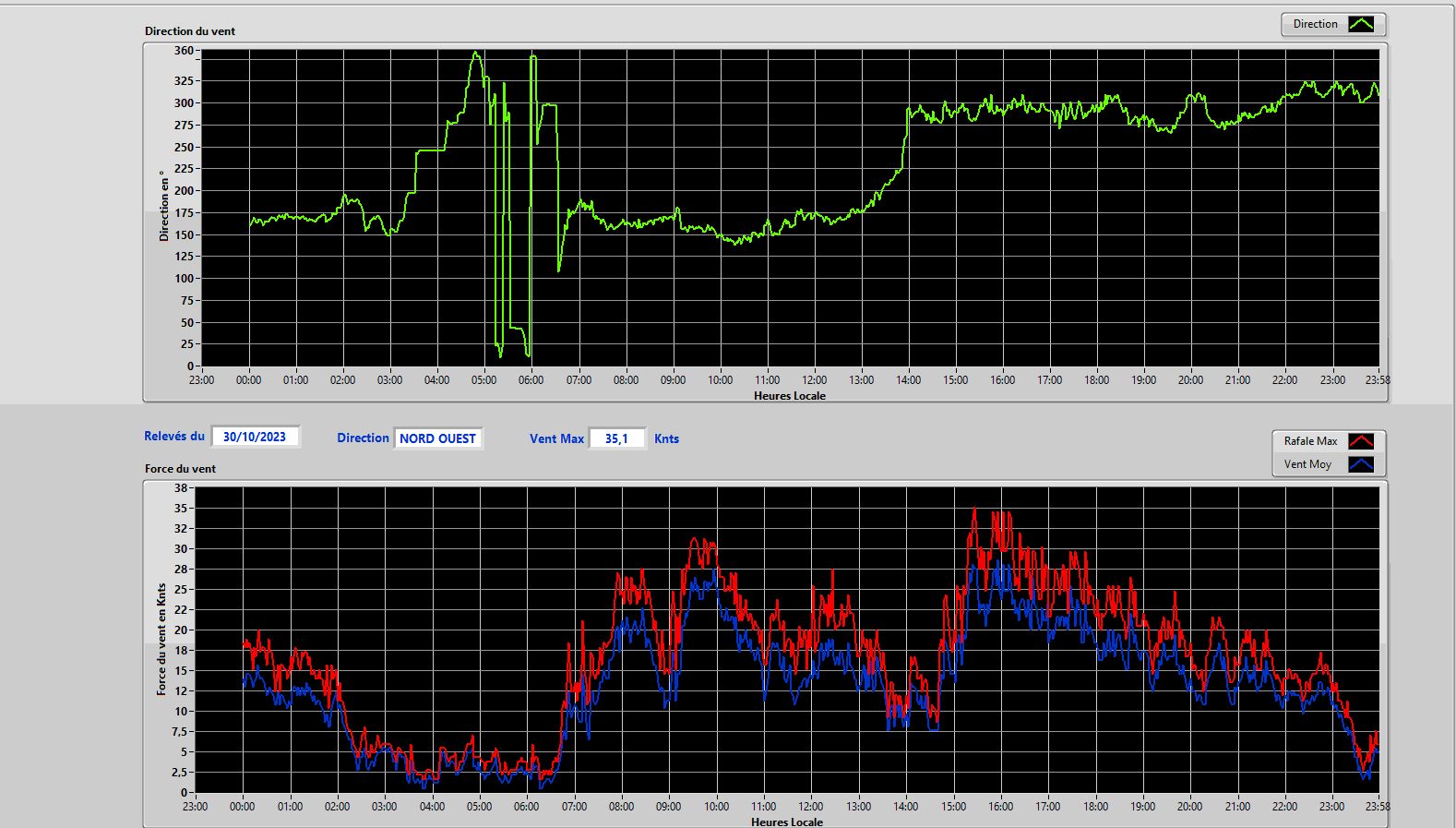1456x828 pixels.
Task: Click the red Rafale Max legend icon
Action: (x=1361, y=441)
